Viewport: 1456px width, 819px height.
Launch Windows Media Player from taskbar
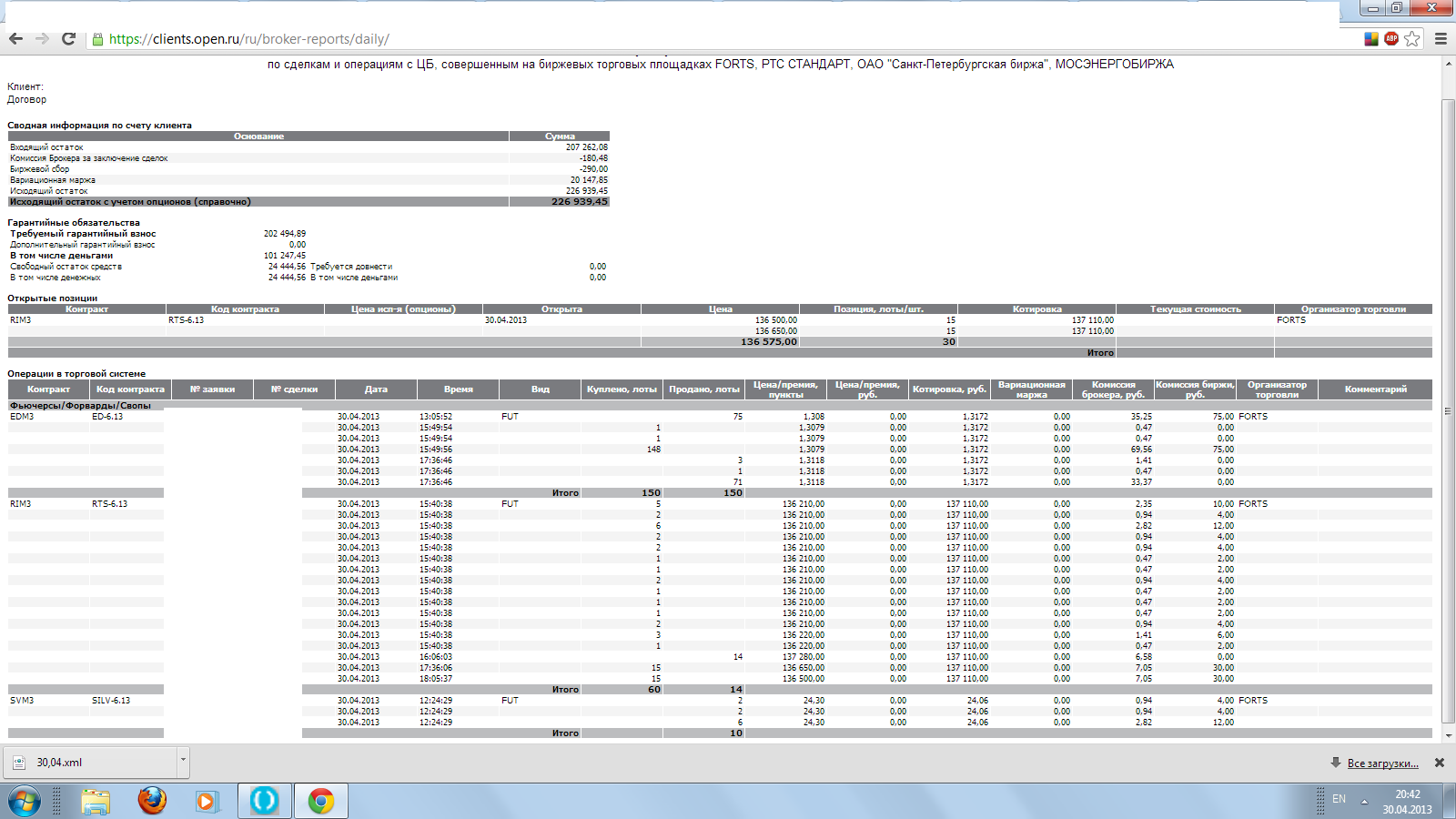(x=207, y=801)
